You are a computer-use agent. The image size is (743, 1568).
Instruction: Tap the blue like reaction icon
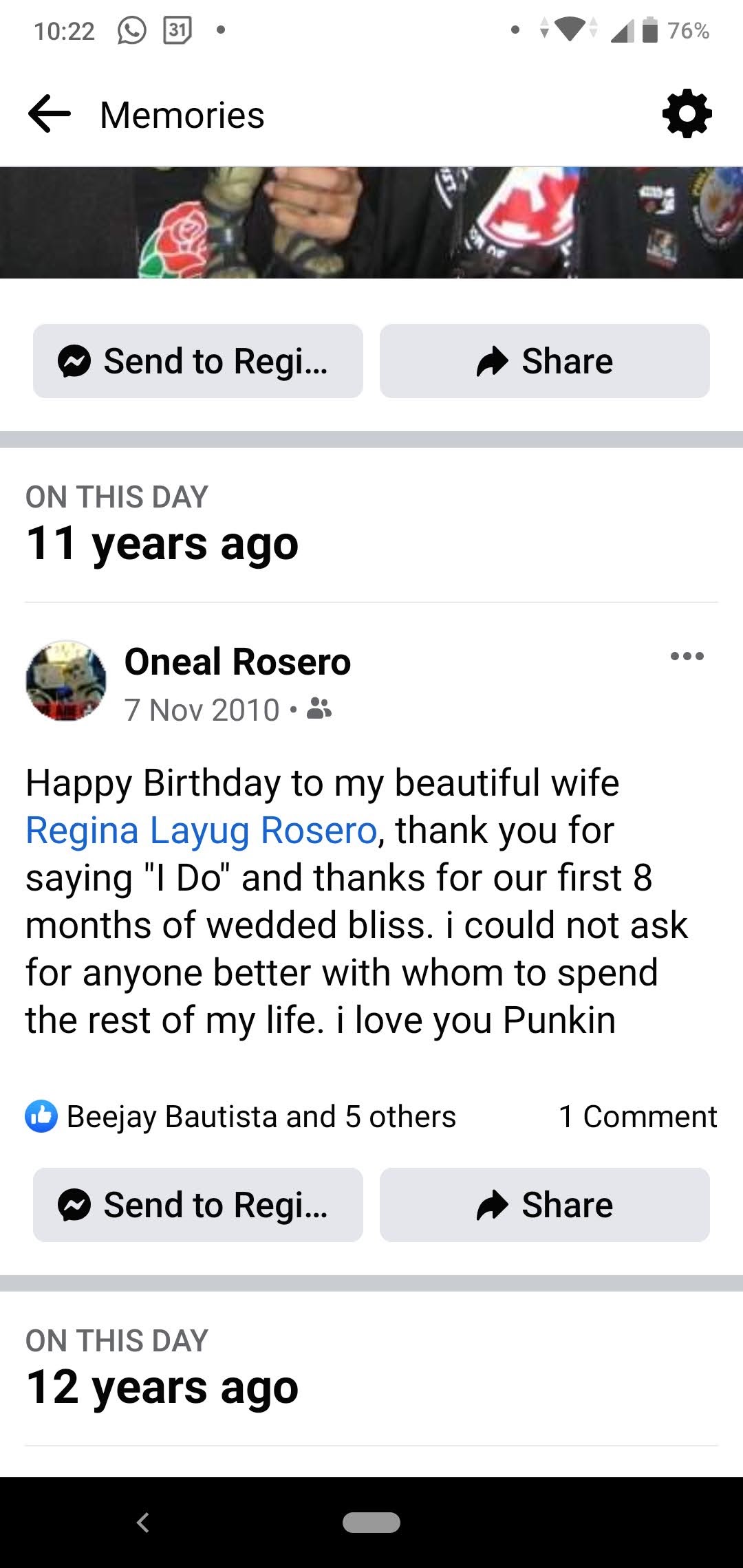pos(41,1115)
